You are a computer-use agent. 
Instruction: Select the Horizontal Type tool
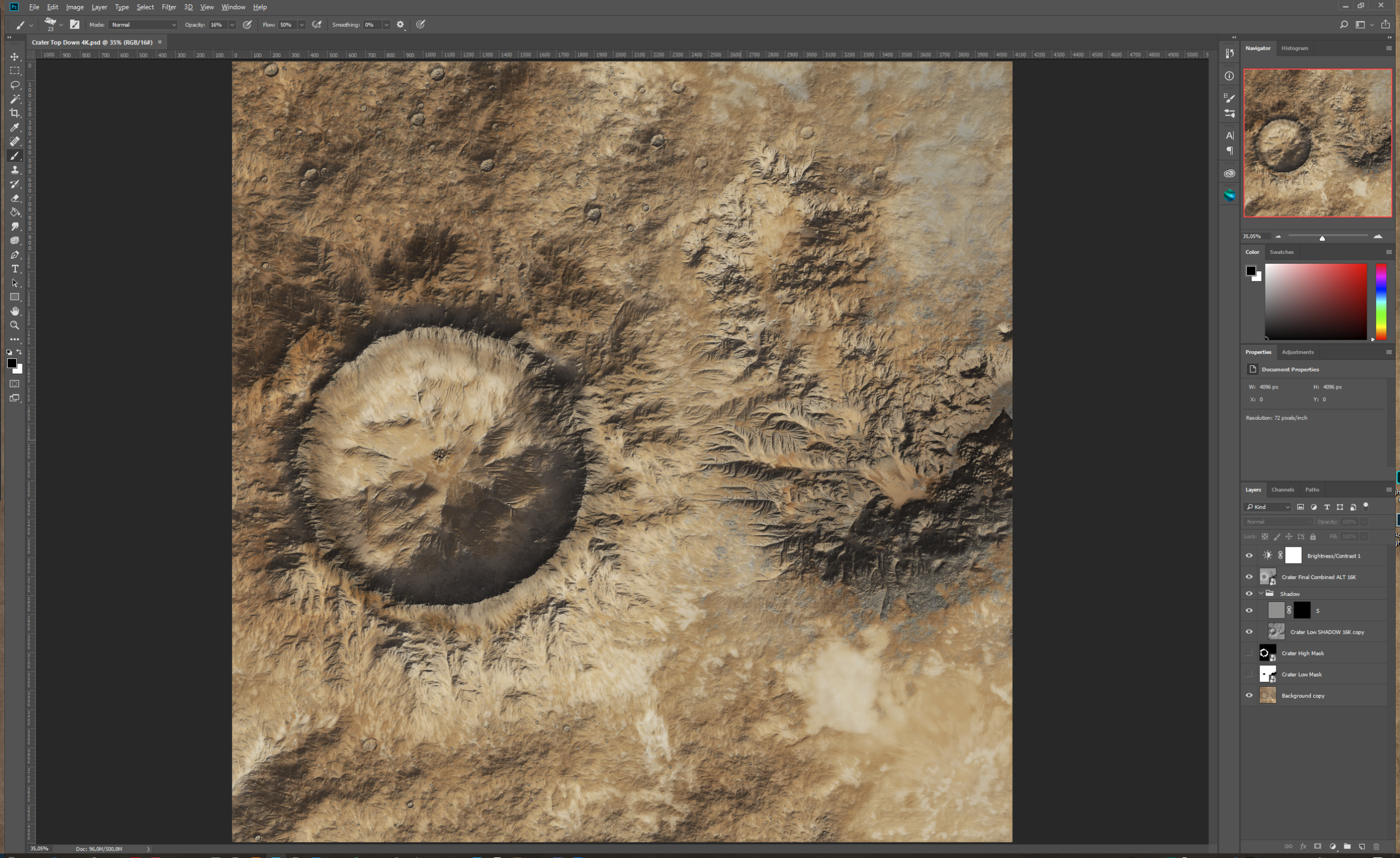click(15, 269)
